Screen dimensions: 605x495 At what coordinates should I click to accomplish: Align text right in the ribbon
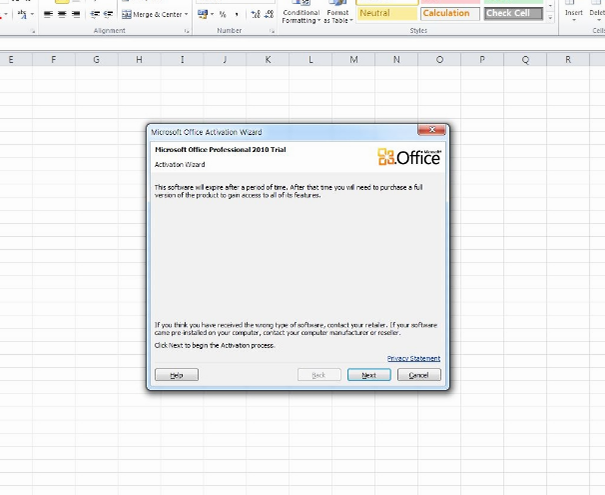(76, 14)
